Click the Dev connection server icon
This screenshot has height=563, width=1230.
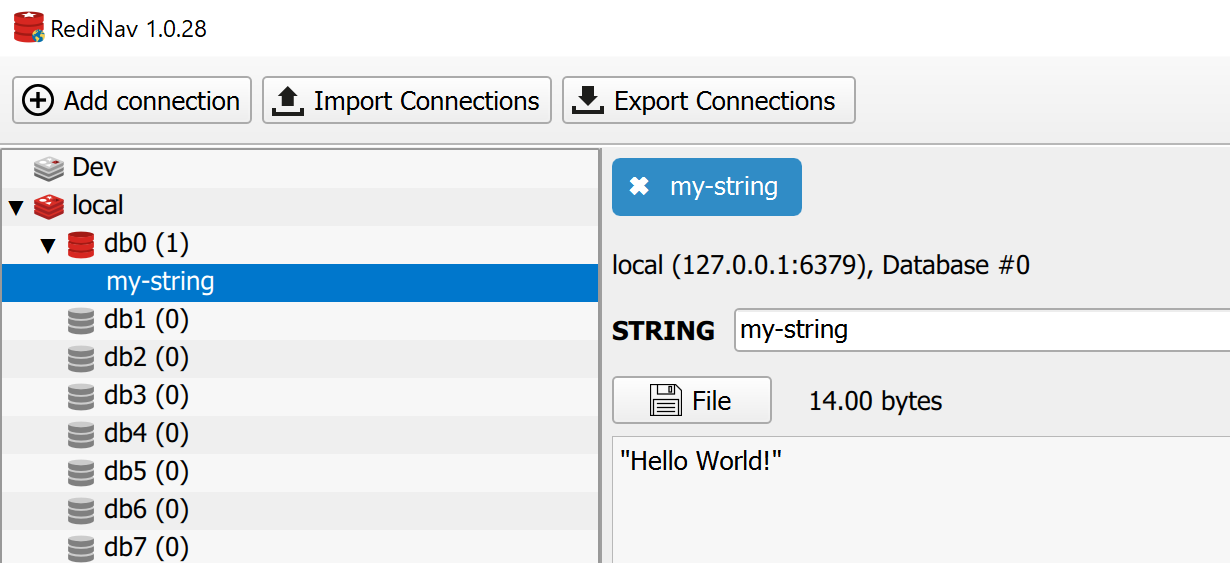pyautogui.click(x=49, y=168)
